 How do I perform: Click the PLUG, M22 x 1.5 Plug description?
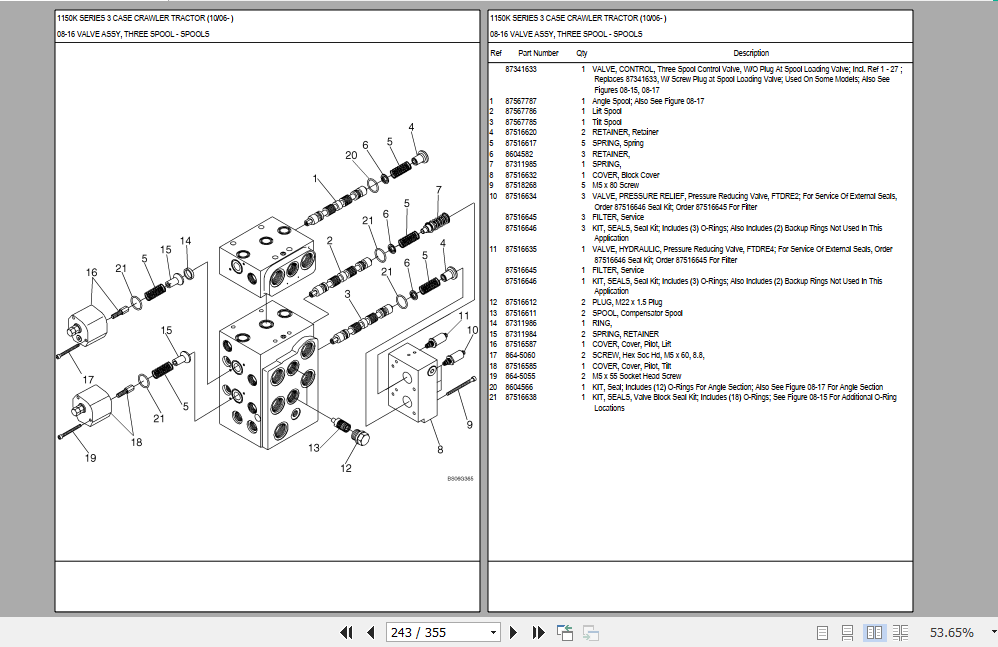627,302
